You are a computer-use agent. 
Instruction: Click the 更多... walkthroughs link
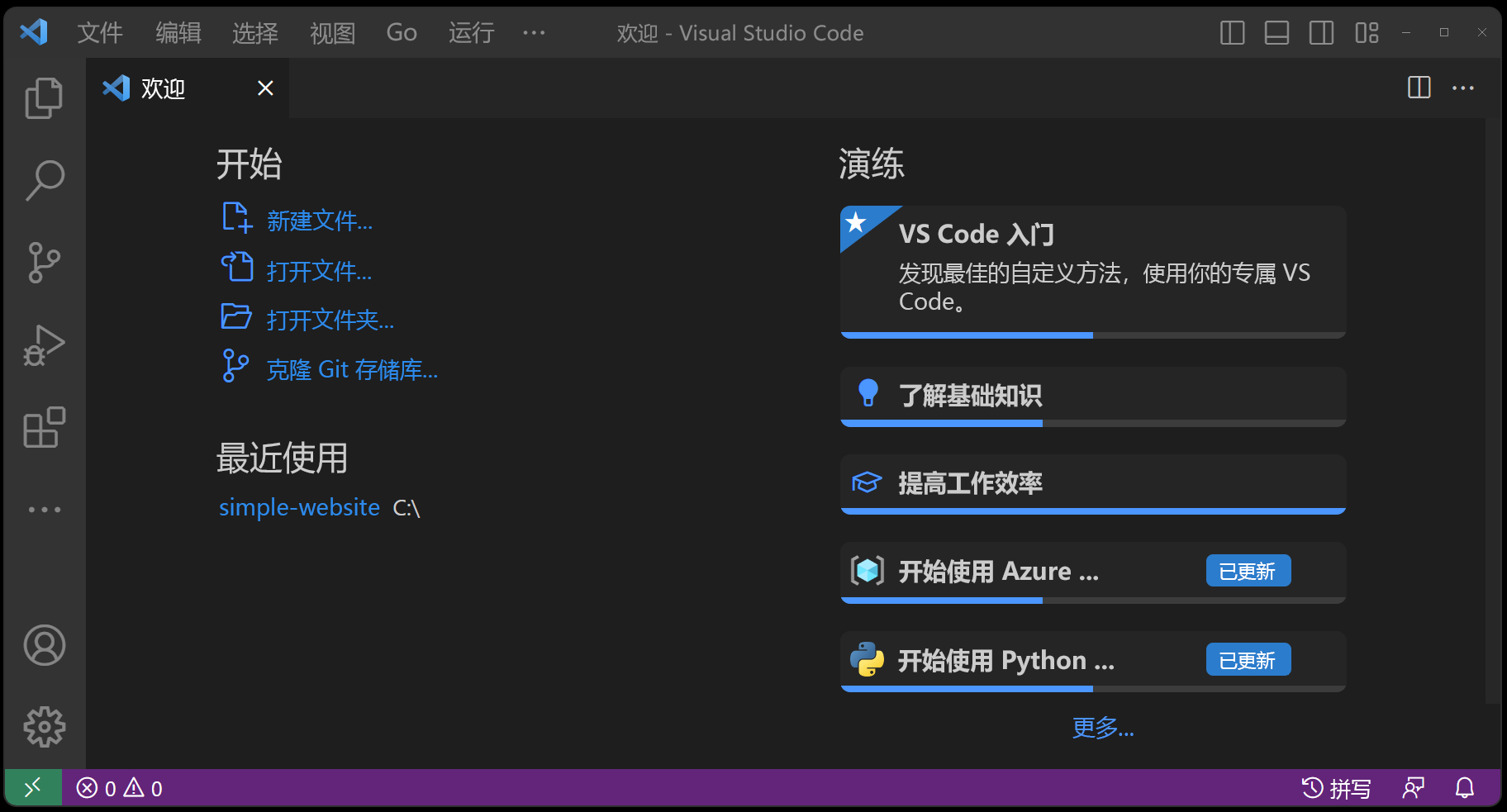(1103, 728)
